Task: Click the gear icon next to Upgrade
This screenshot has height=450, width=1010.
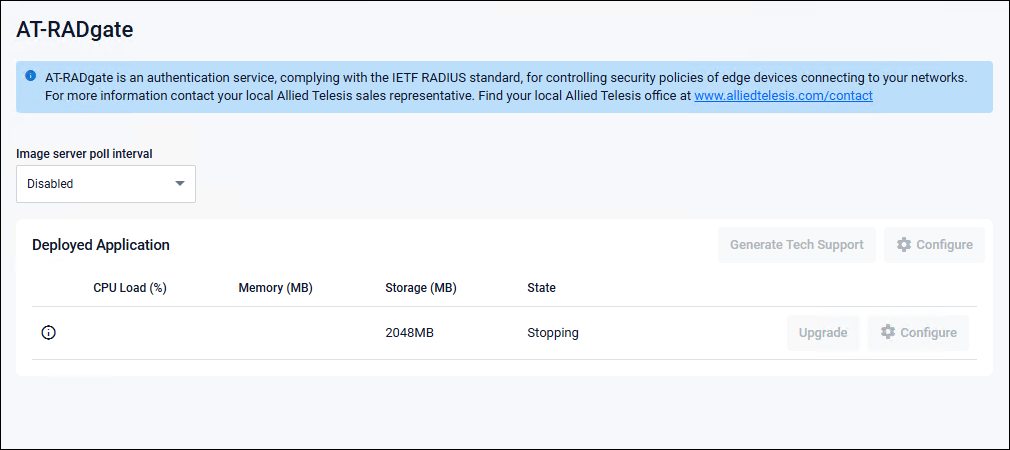Action: pyautogui.click(x=887, y=333)
